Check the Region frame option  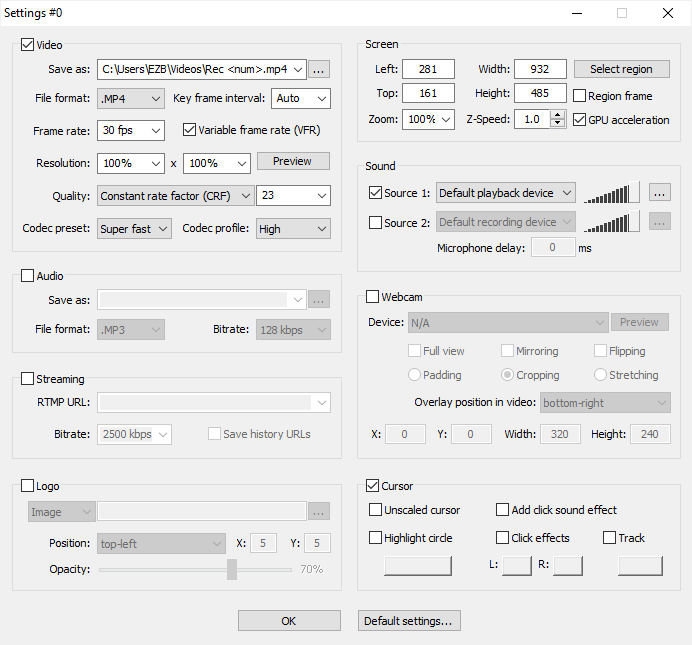click(579, 96)
